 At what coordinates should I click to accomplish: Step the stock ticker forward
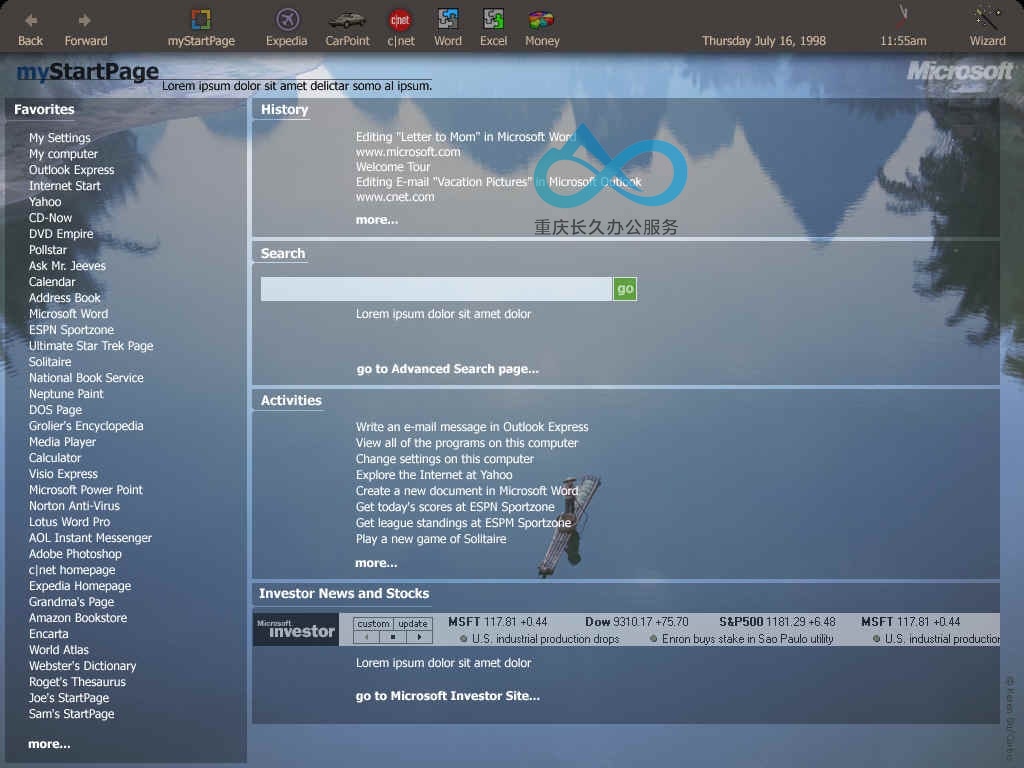(419, 637)
